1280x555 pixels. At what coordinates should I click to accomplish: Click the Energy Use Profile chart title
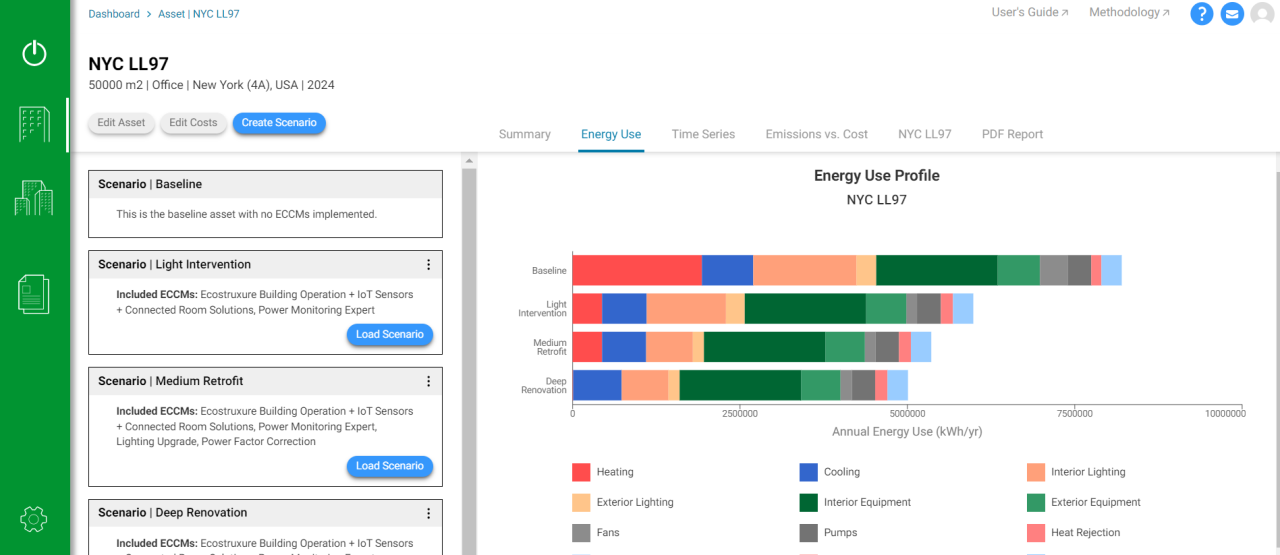pos(877,176)
